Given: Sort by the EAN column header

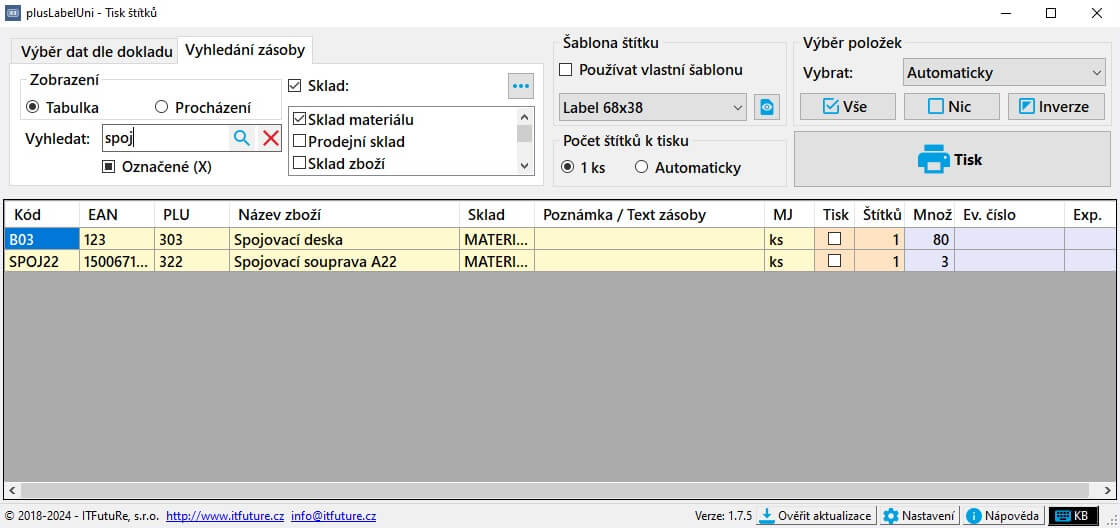Looking at the screenshot, I should click(117, 215).
